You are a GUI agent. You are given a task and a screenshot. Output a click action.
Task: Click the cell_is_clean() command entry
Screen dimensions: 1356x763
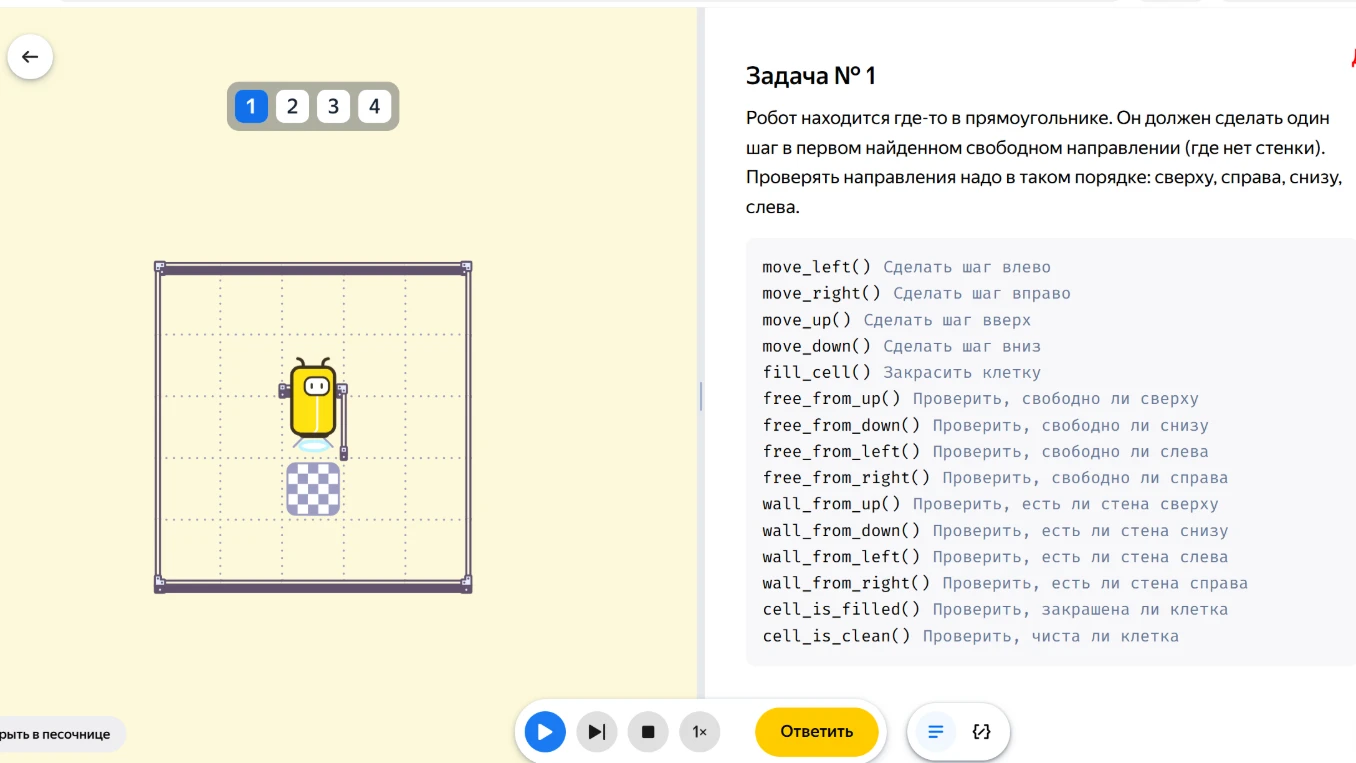click(x=837, y=636)
